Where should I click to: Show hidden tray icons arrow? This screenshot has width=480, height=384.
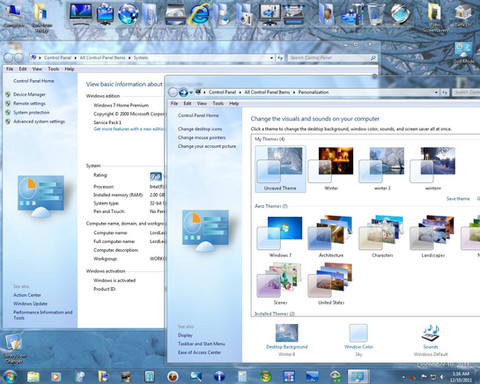pyautogui.click(x=404, y=377)
